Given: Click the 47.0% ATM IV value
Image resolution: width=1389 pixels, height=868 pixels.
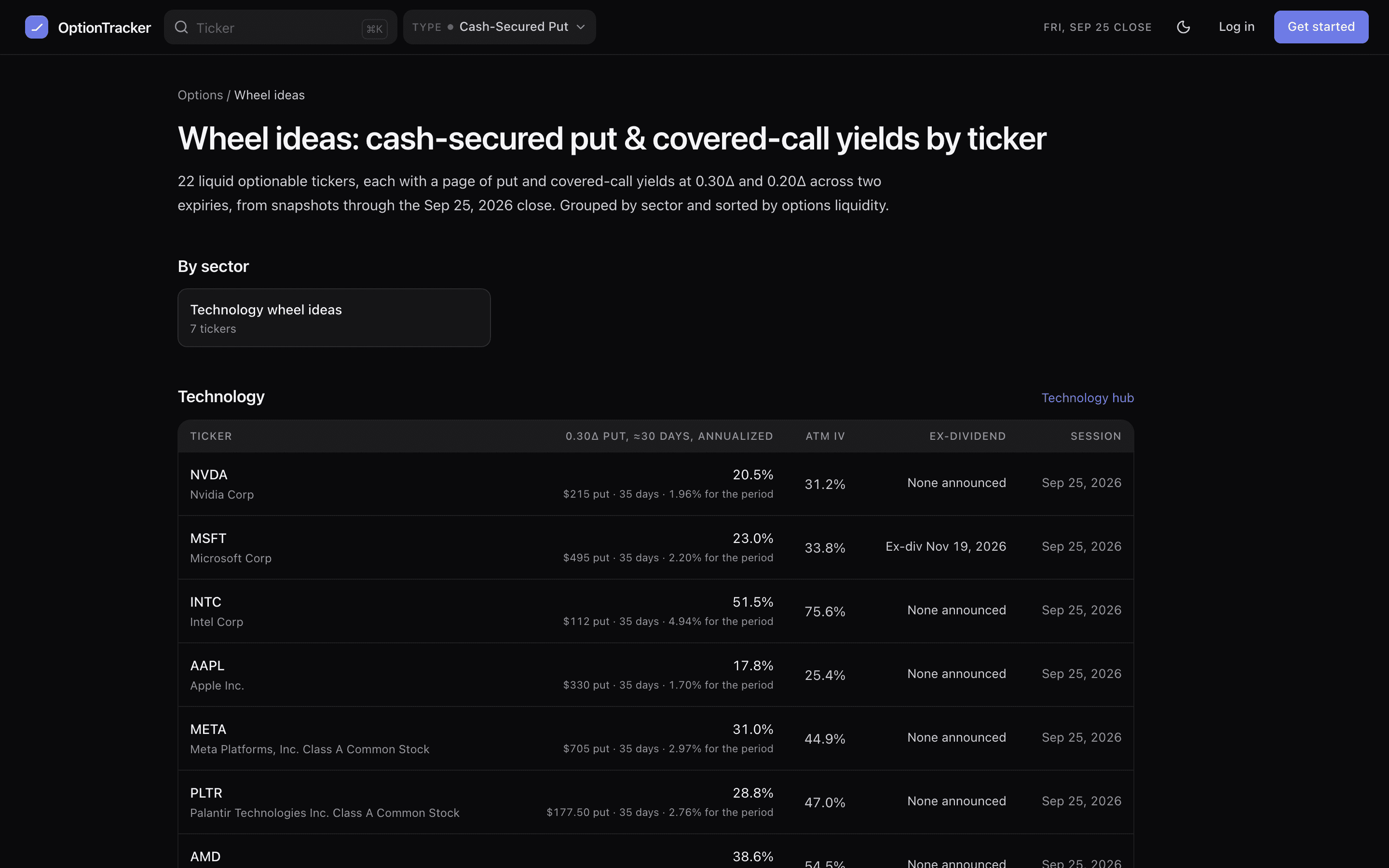Looking at the screenshot, I should pyautogui.click(x=825, y=802).
